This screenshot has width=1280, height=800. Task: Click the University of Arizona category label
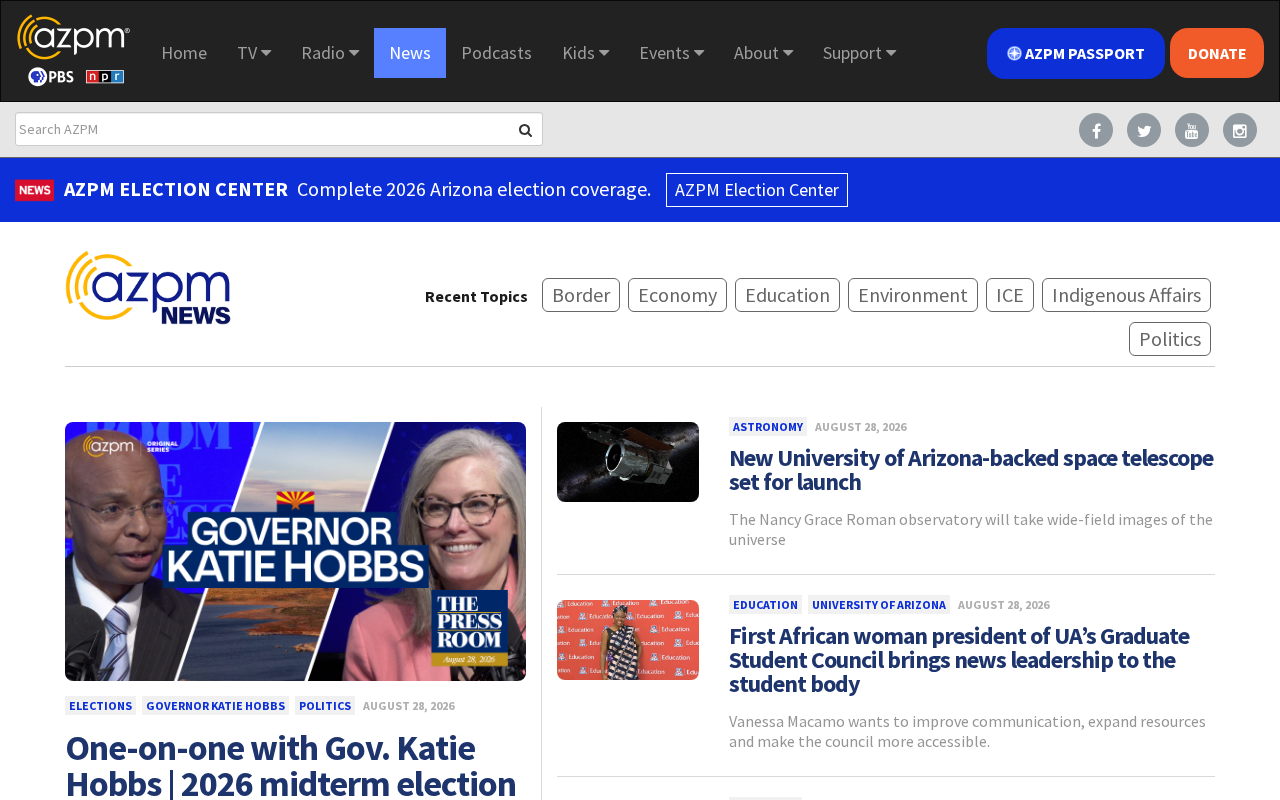pyautogui.click(x=879, y=605)
